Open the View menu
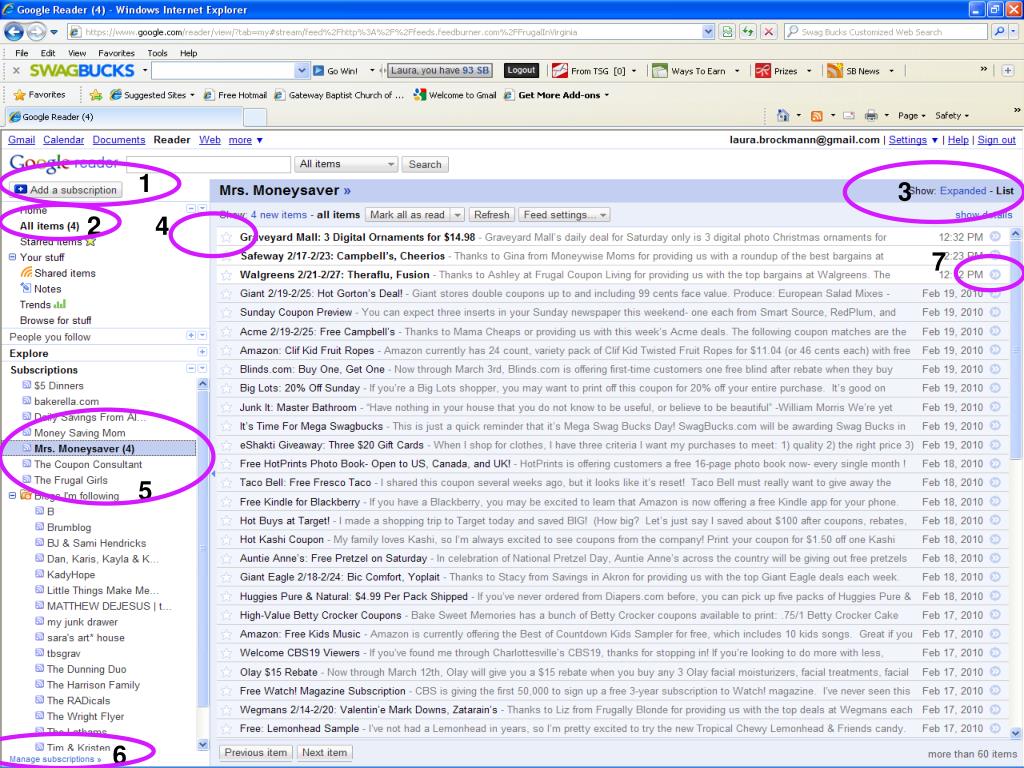The image size is (1024, 768). point(77,53)
